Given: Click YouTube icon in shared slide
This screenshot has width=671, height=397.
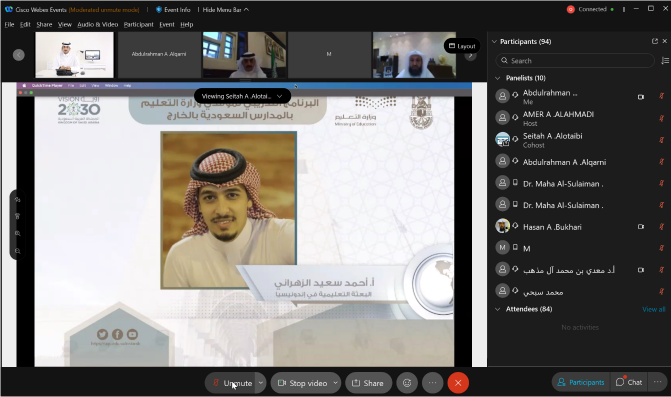Looking at the screenshot, I should click(132, 334).
